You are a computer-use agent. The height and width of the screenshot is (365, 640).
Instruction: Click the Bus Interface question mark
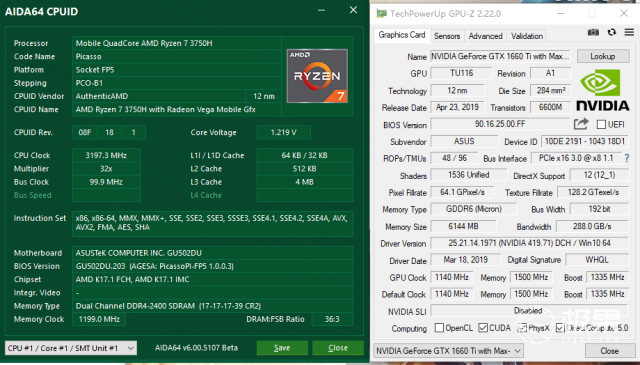627,158
